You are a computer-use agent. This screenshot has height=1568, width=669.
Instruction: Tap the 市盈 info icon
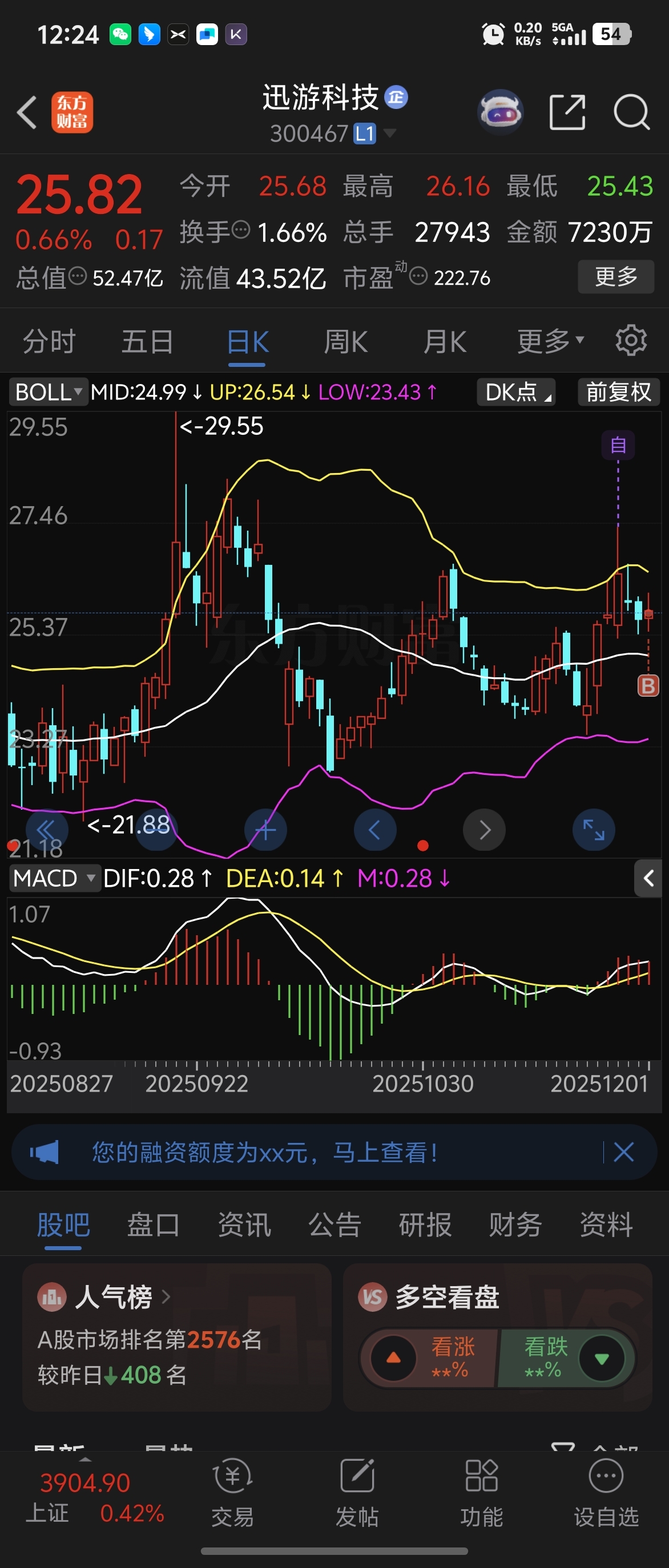click(x=418, y=277)
